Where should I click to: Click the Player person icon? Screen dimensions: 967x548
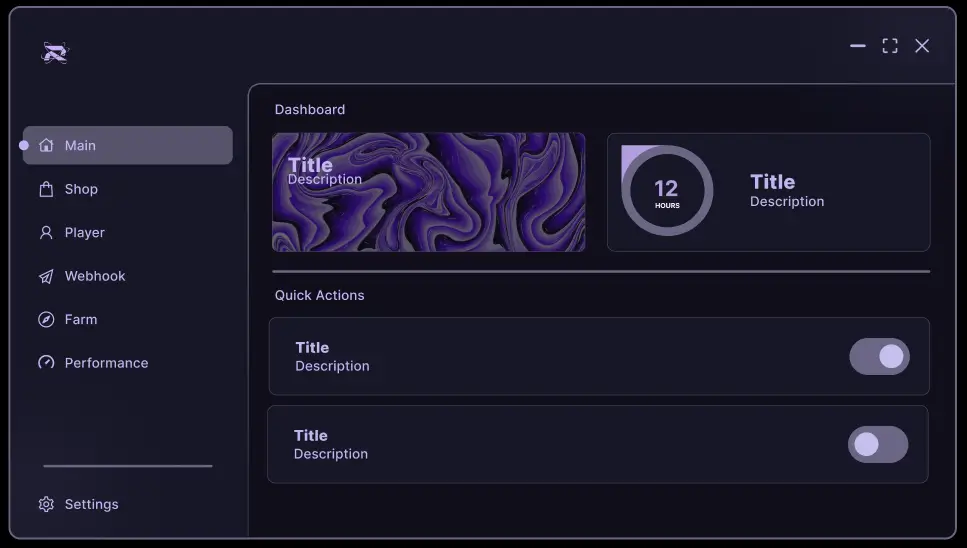coord(46,232)
